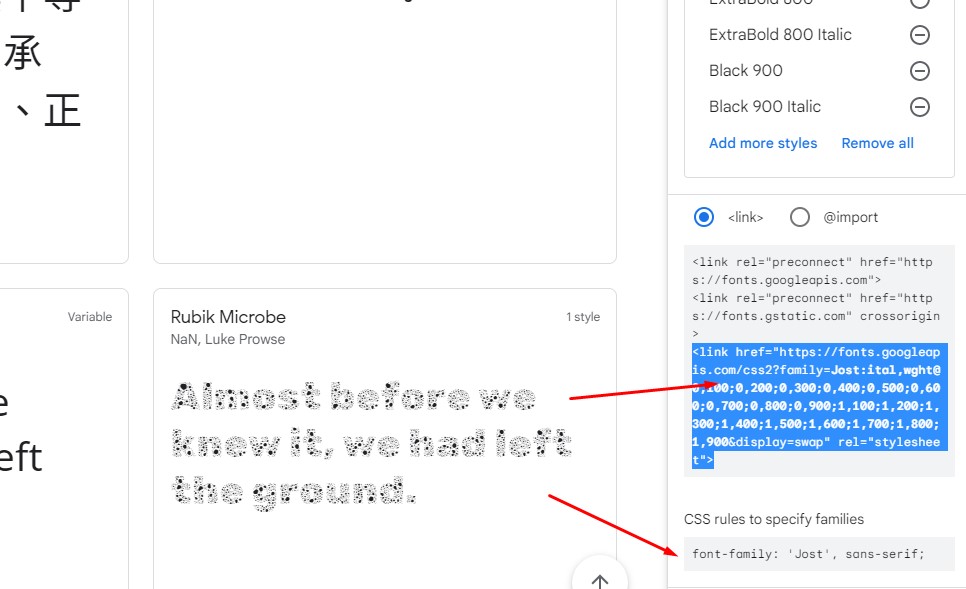The width and height of the screenshot is (966, 589).
Task: Click the Rubik Microbe sample preview text
Action: (x=371, y=445)
